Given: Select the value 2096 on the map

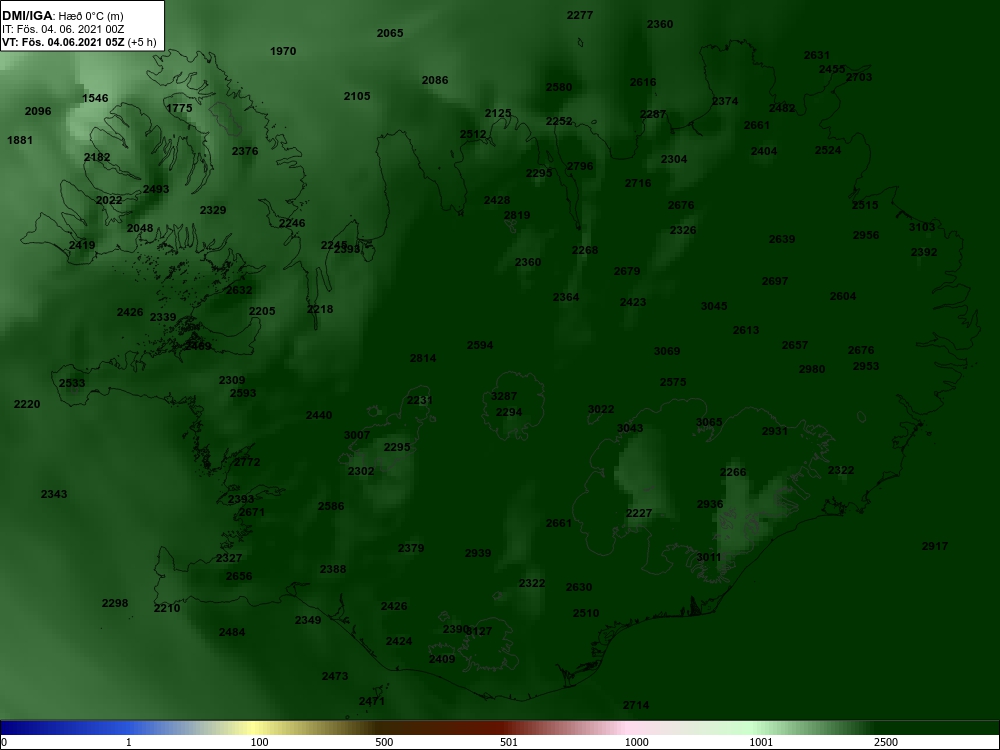Looking at the screenshot, I should coord(38,111).
